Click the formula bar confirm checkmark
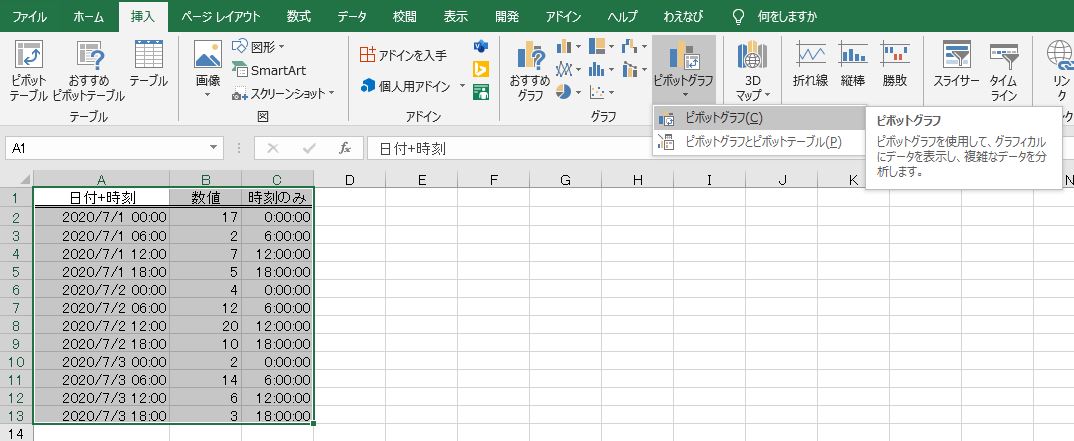This screenshot has width=1074, height=441. [309, 148]
